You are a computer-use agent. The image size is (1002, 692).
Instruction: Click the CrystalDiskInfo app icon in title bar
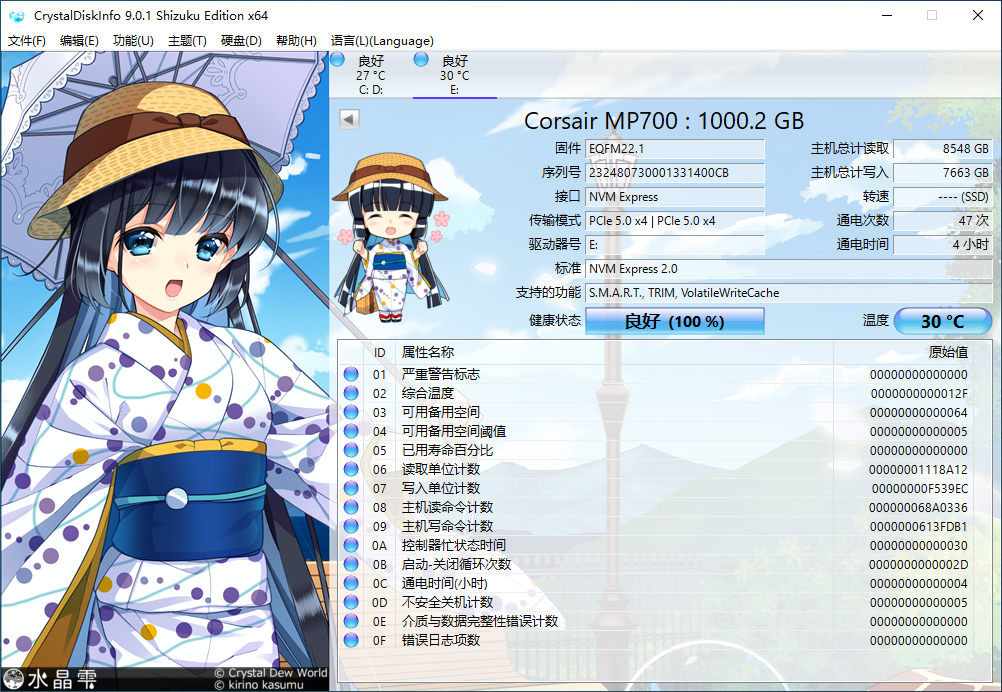coord(17,15)
